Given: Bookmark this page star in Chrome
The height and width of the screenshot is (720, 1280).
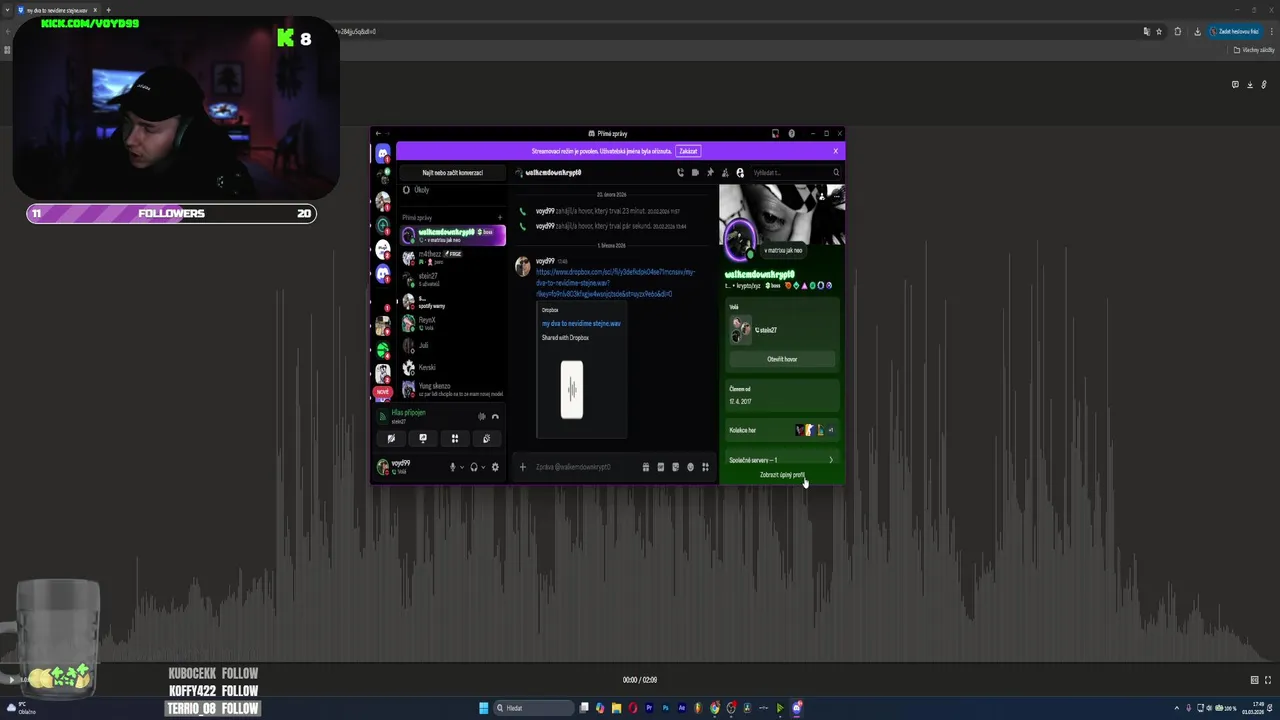Looking at the screenshot, I should (x=1159, y=31).
